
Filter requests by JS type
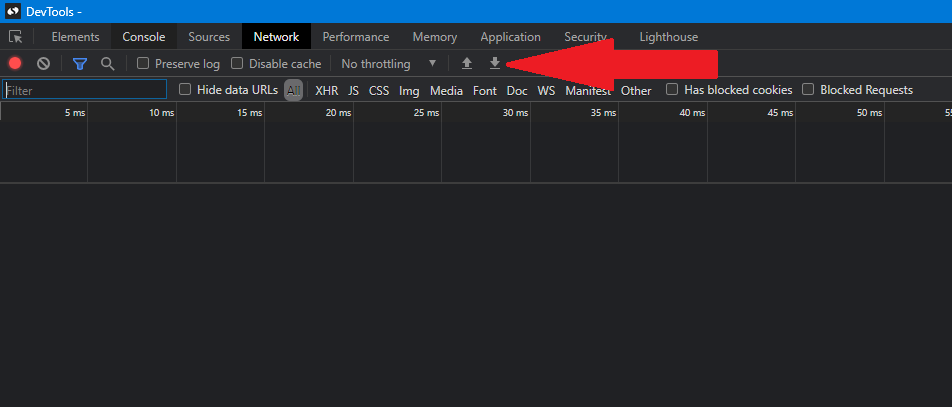353,91
